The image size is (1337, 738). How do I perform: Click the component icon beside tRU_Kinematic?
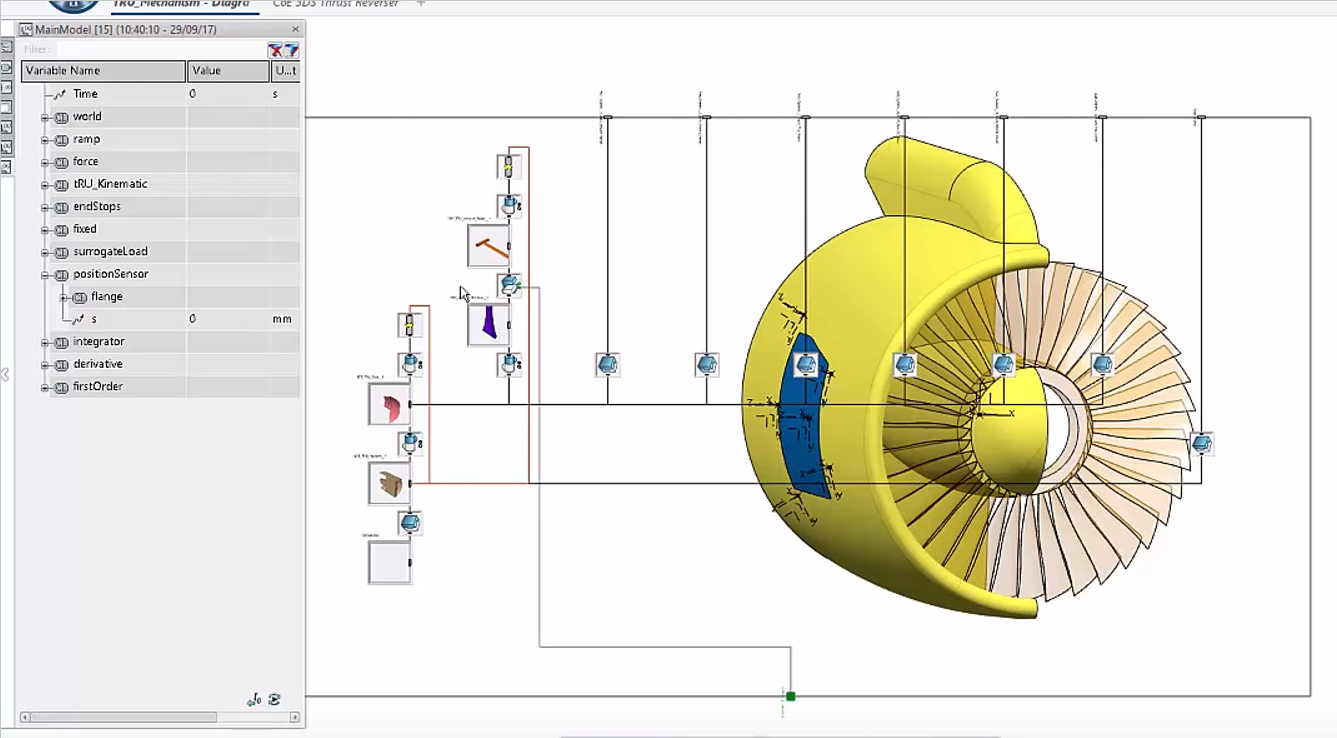coord(61,184)
